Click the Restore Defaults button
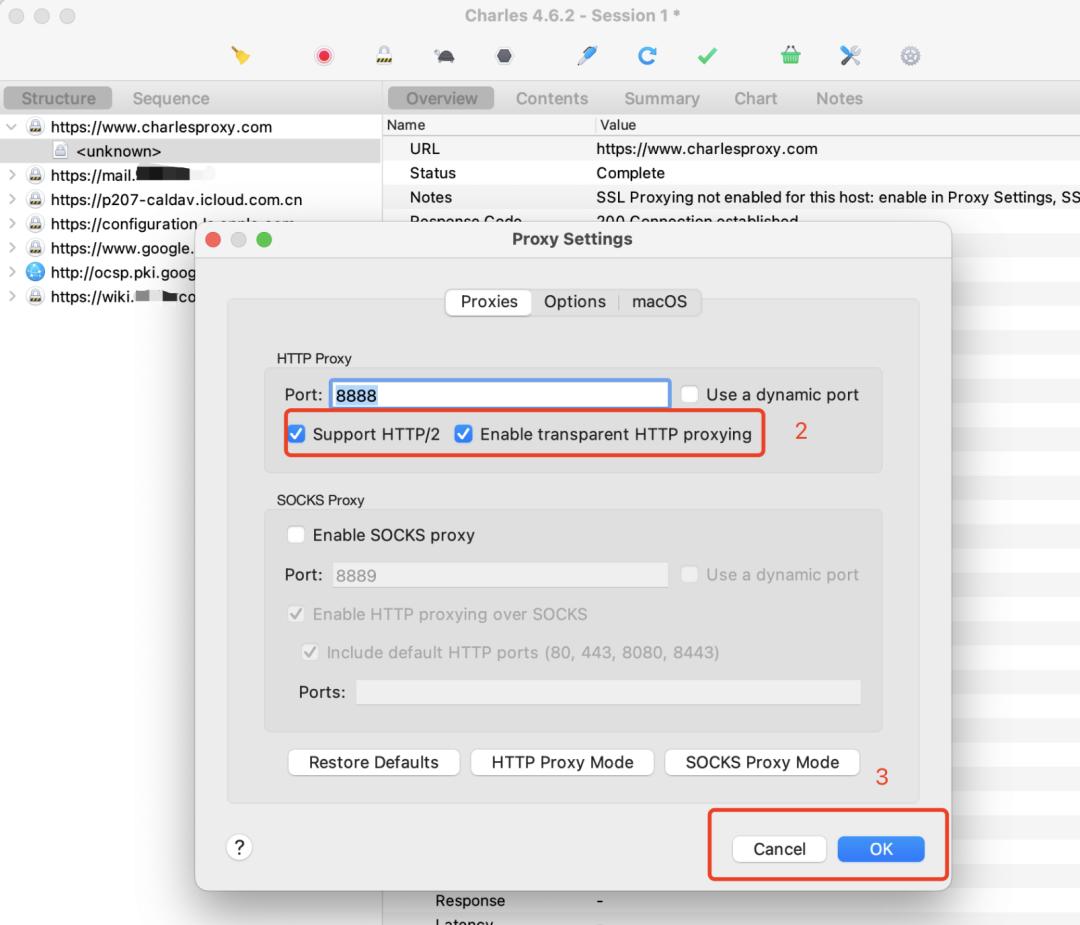This screenshot has height=925, width=1080. coord(373,762)
